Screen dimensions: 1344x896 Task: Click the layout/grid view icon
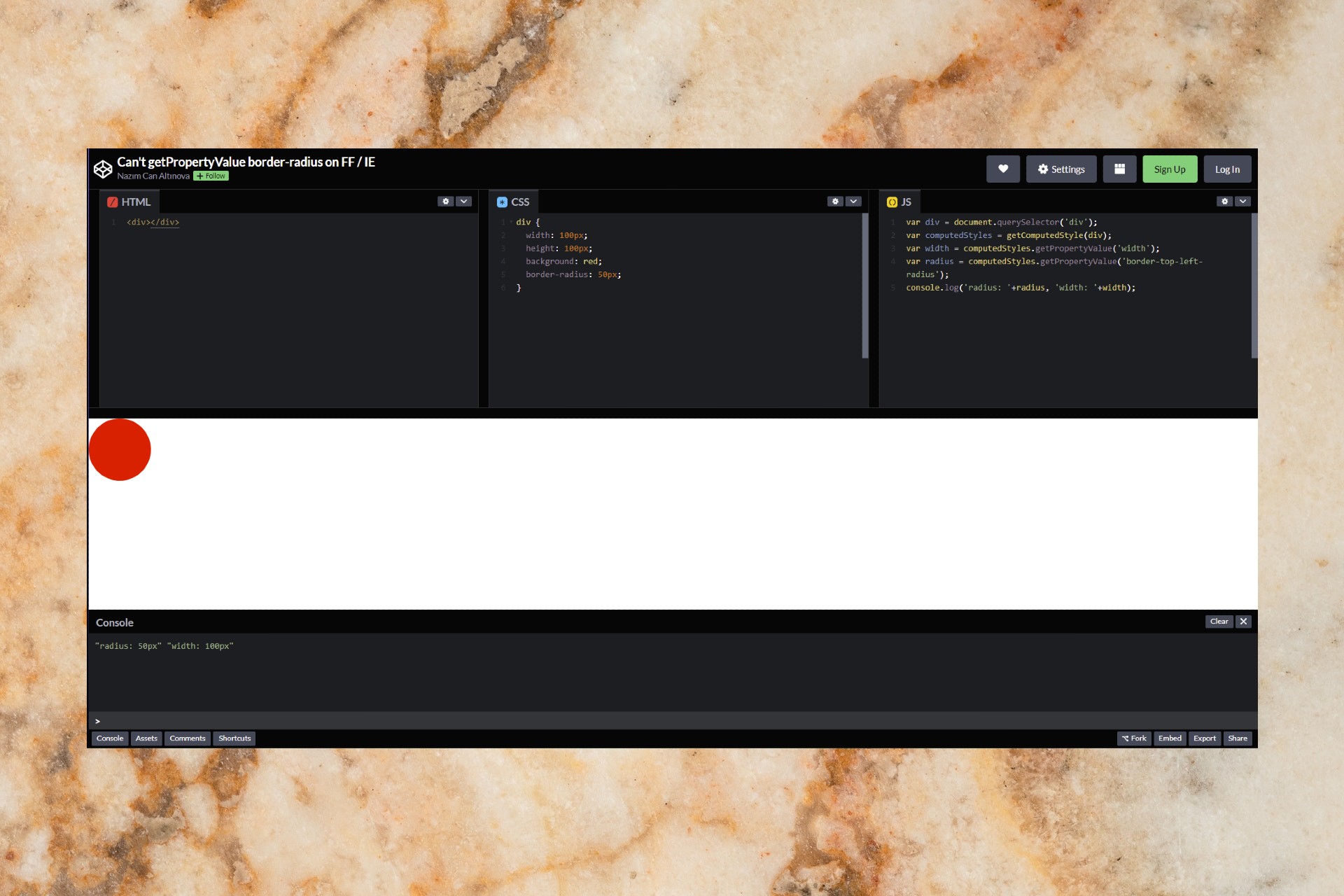pos(1119,169)
